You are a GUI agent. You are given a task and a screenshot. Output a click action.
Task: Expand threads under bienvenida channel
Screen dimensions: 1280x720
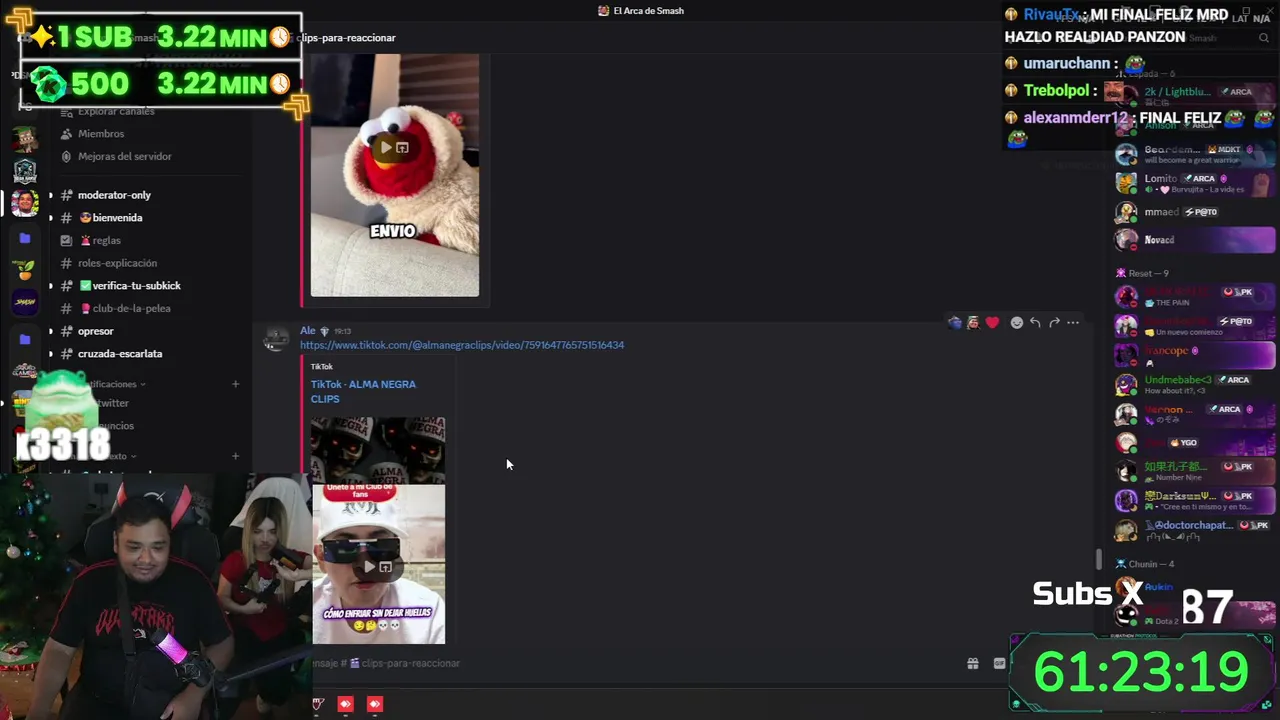coord(51,217)
